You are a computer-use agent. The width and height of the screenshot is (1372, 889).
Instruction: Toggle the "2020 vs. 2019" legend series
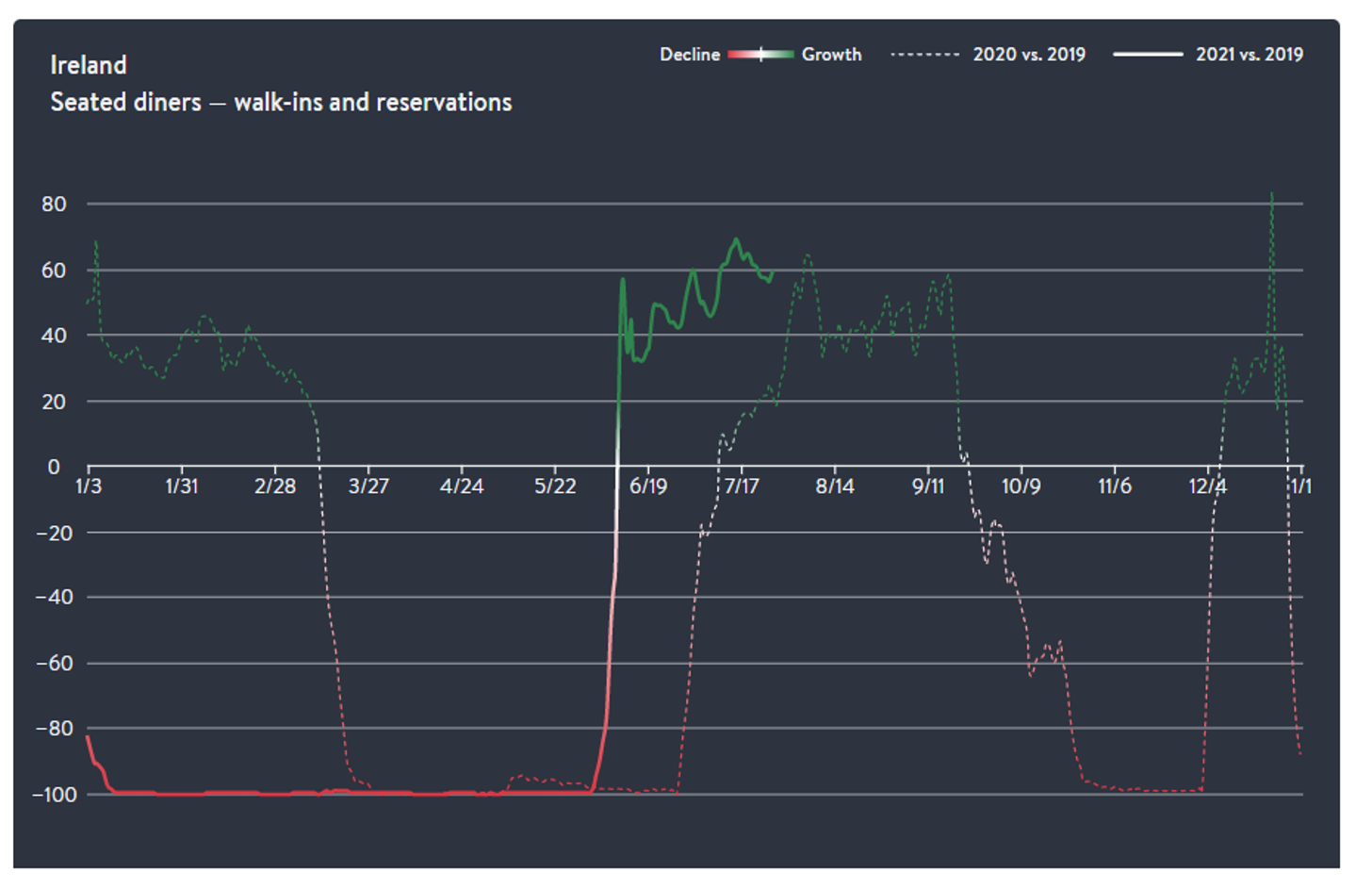(1028, 55)
